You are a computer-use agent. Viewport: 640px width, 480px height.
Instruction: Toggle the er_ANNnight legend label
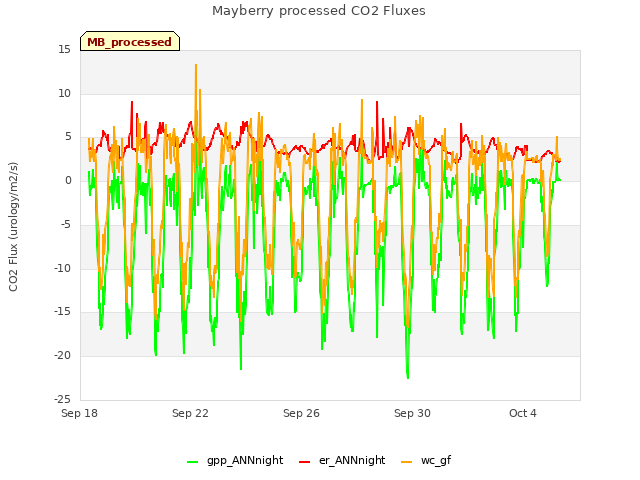tap(352, 460)
